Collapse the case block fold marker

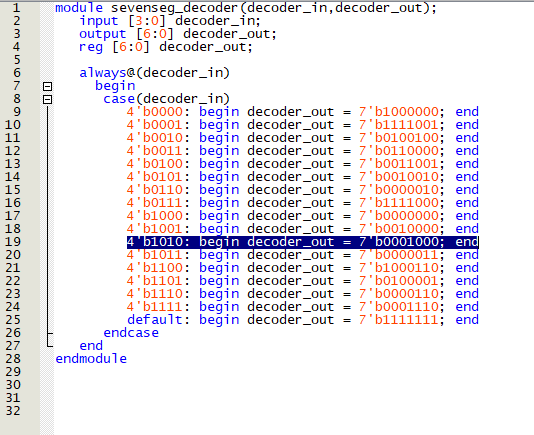click(48, 99)
